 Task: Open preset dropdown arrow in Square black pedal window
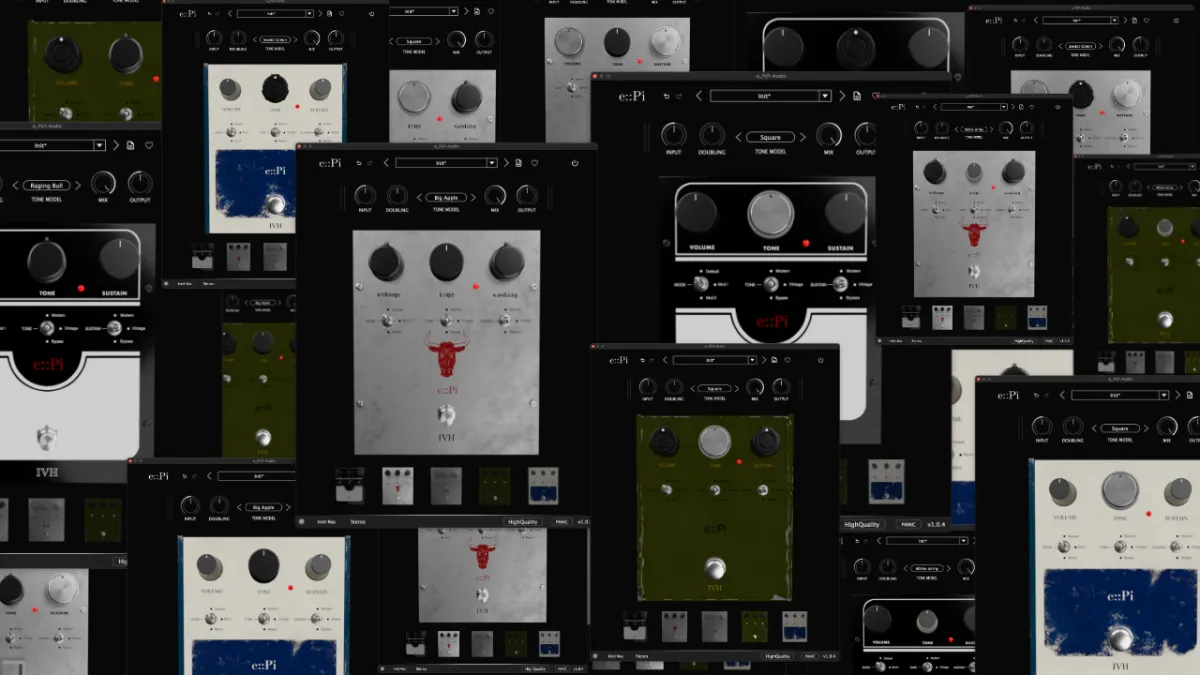(x=825, y=96)
